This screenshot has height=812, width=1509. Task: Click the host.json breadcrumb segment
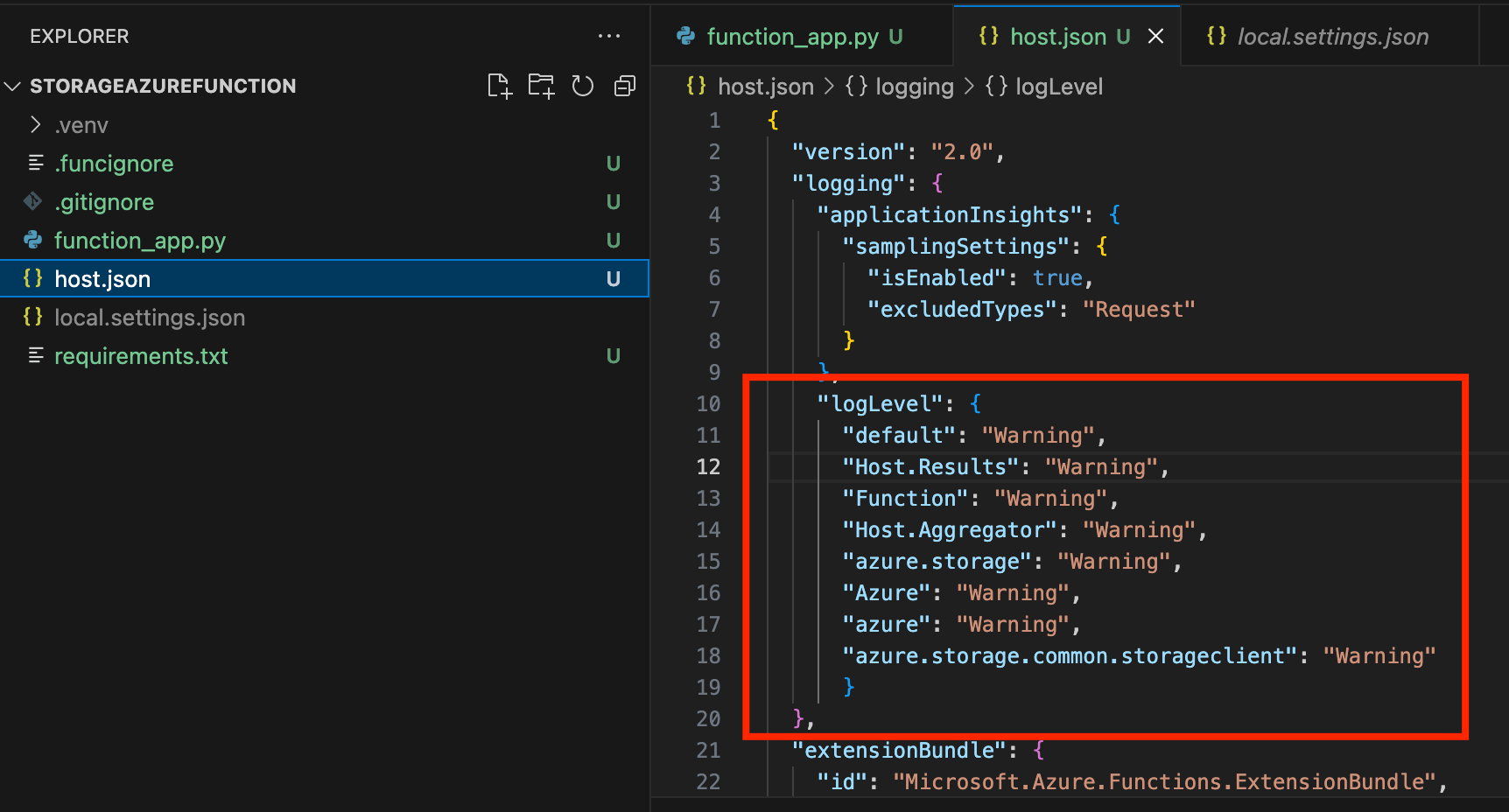(766, 87)
